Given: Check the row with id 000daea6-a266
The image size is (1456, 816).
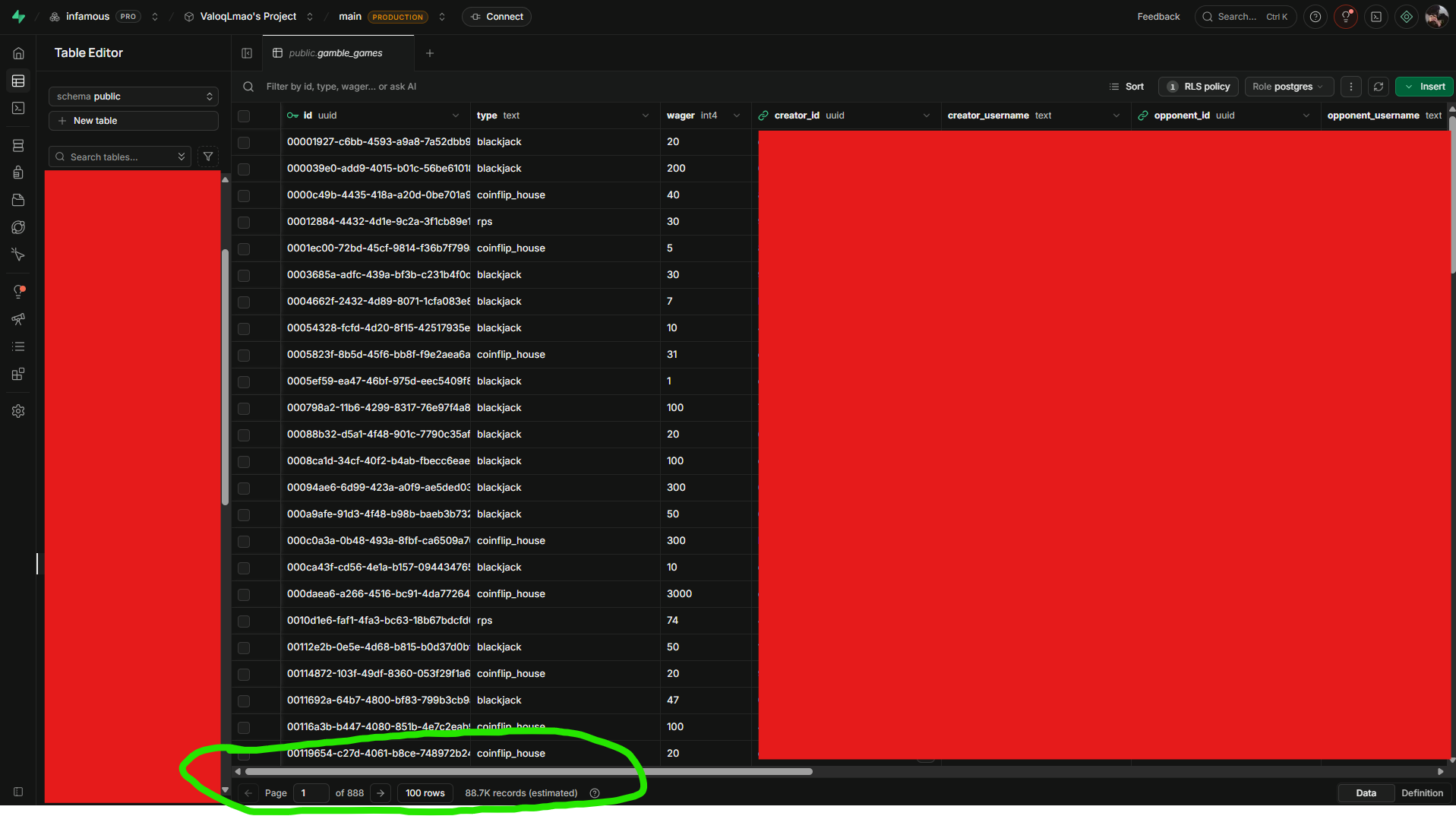Looking at the screenshot, I should pyautogui.click(x=244, y=595).
